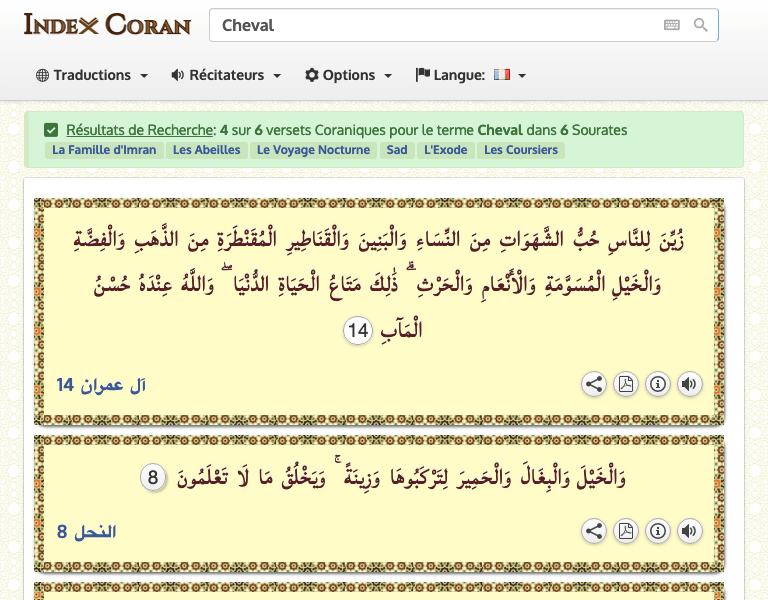This screenshot has height=600, width=768.
Task: Click the Résultats de Recherche link
Action: (x=140, y=130)
